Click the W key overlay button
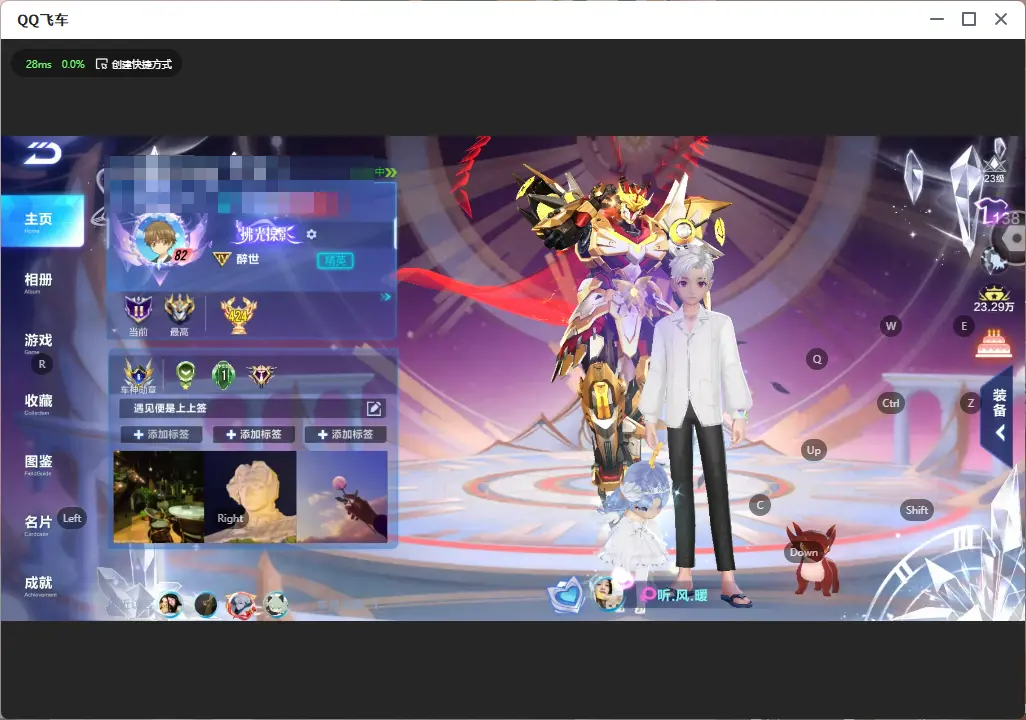The height and width of the screenshot is (720, 1026). click(891, 326)
